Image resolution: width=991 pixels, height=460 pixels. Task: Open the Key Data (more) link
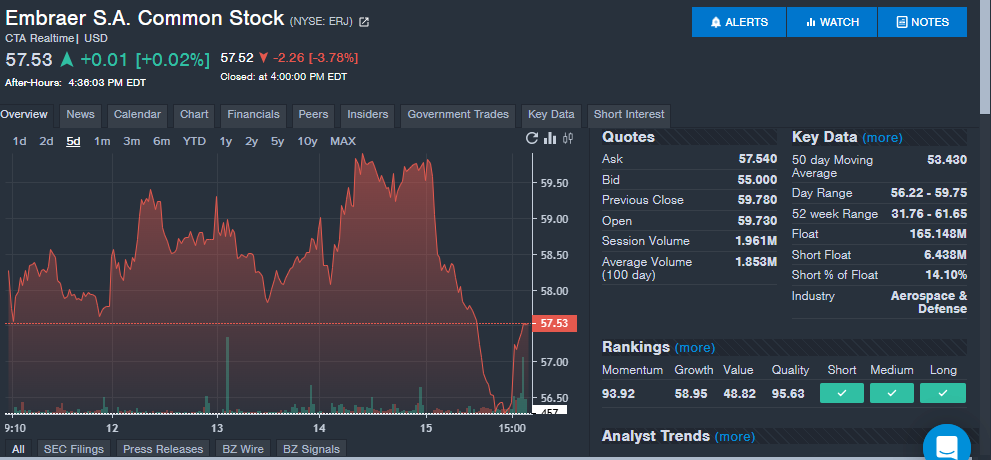(882, 138)
